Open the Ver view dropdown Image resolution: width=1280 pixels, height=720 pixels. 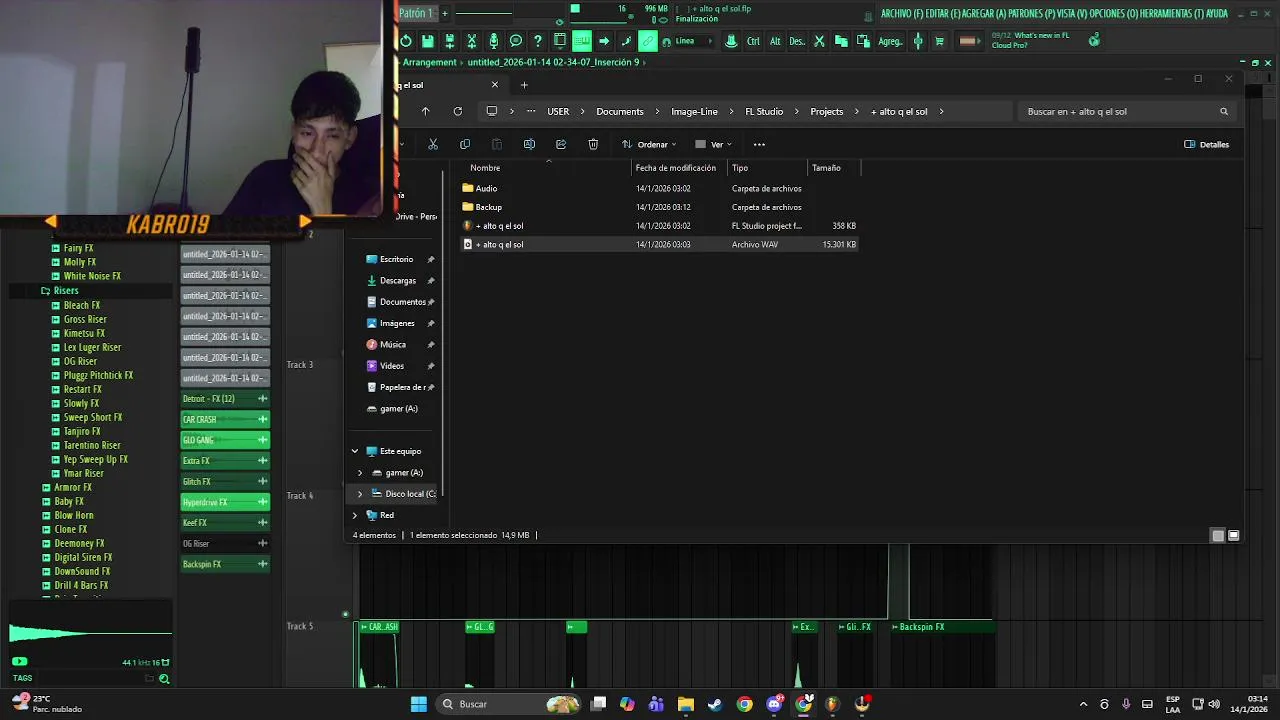click(713, 144)
